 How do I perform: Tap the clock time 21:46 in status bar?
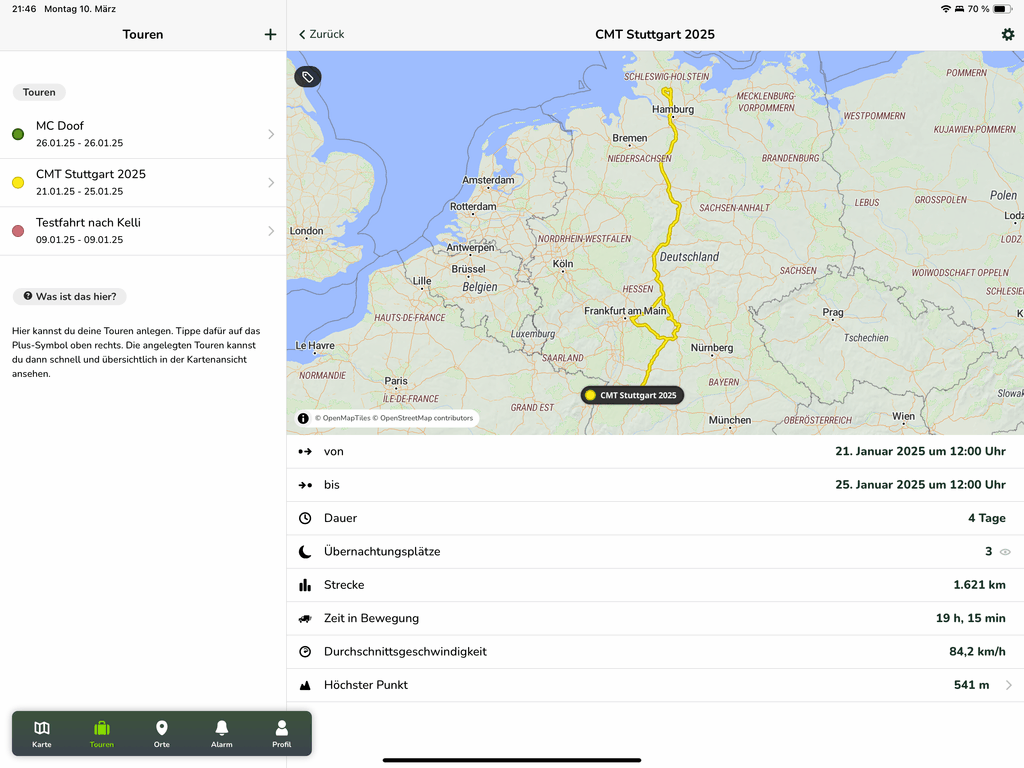pos(24,9)
